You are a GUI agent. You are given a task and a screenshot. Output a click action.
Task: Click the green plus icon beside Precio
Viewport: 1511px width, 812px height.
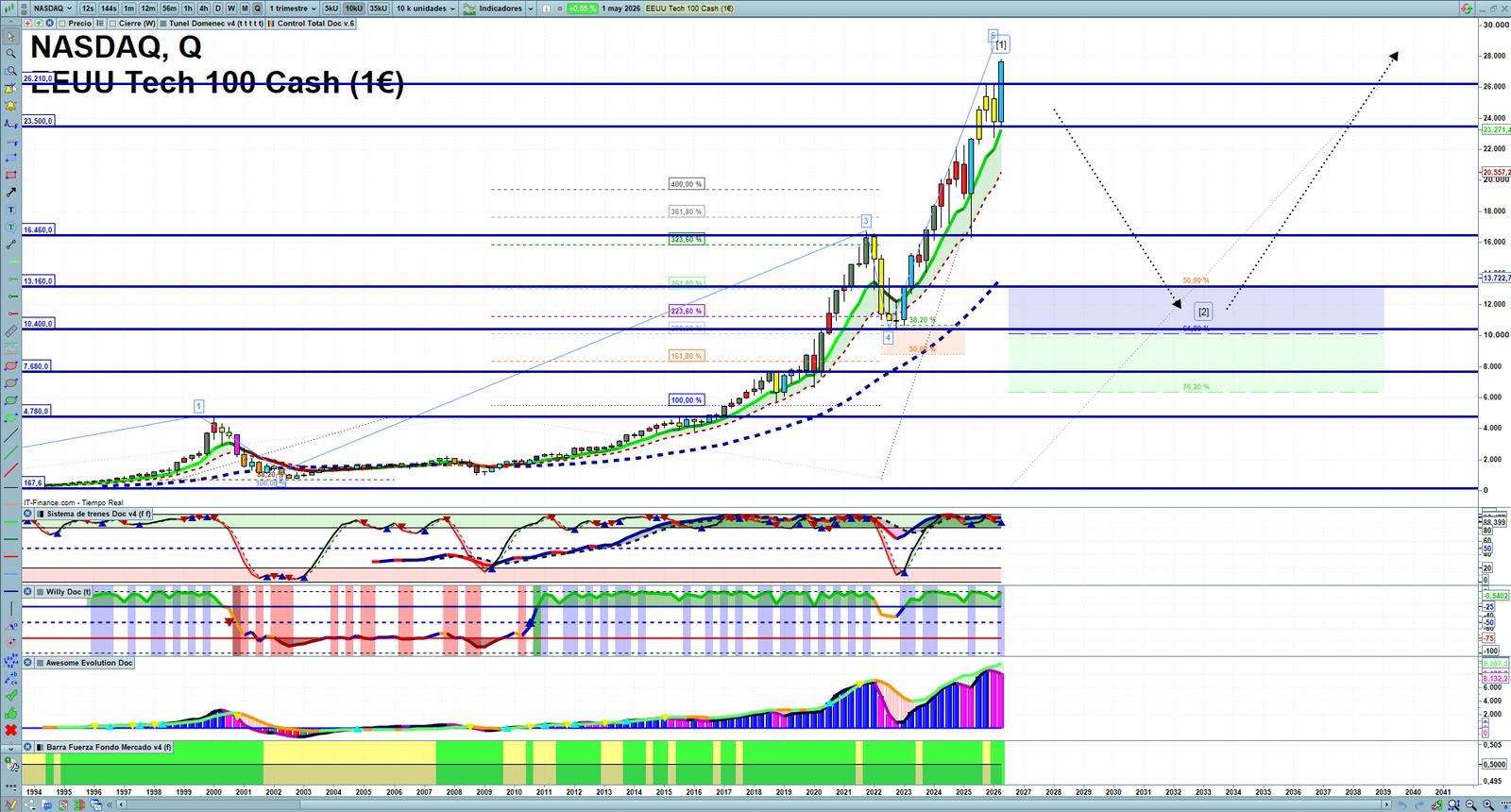(x=39, y=24)
